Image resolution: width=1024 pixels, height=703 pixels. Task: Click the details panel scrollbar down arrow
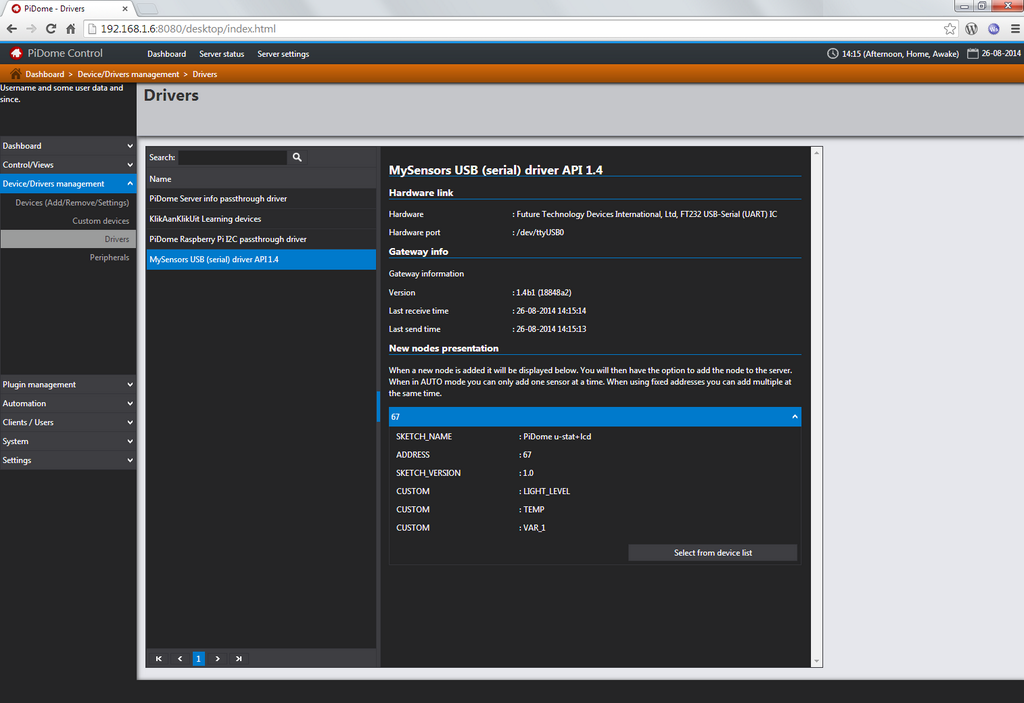point(816,661)
